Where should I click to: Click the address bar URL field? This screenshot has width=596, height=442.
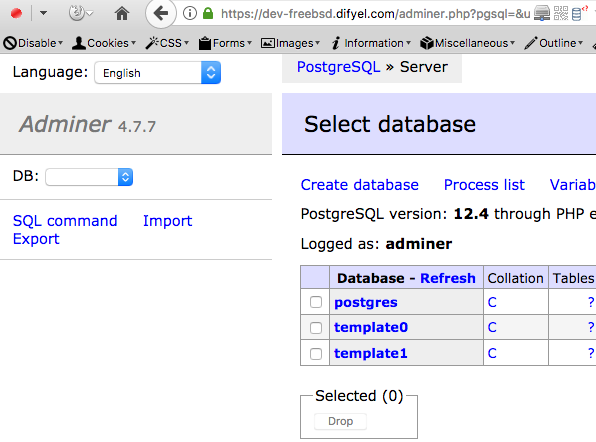pos(376,14)
